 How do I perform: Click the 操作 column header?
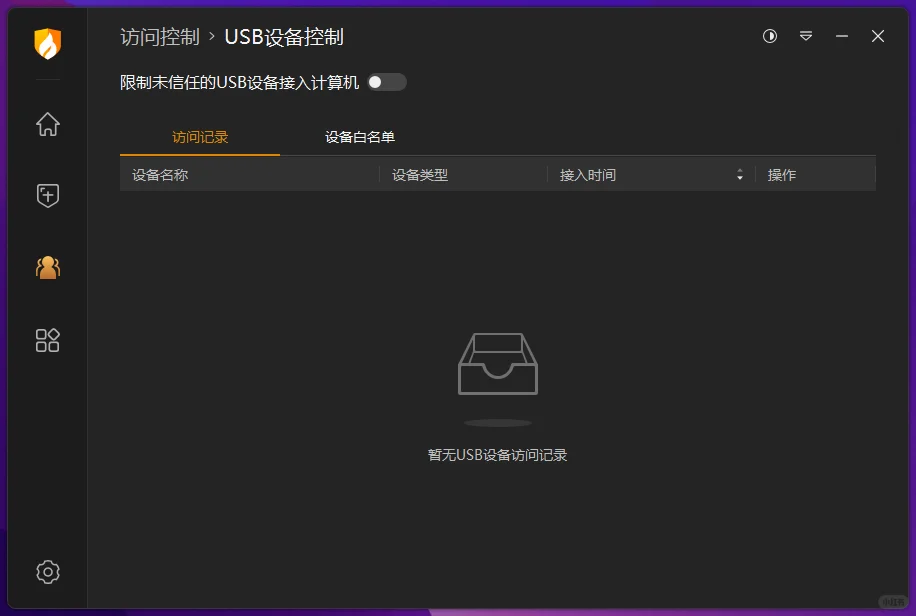coord(781,174)
